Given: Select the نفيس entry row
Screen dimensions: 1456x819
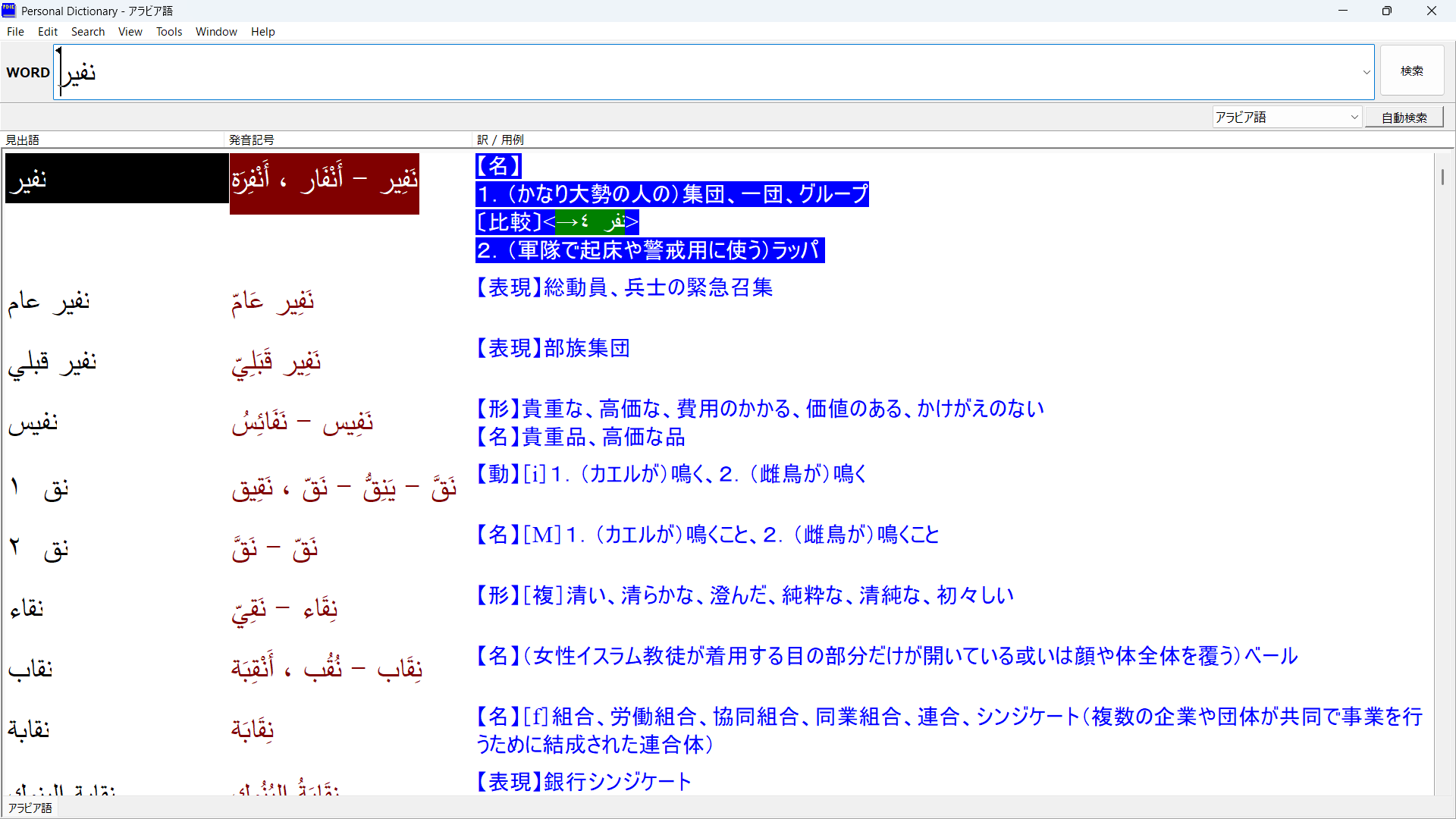Looking at the screenshot, I should (x=33, y=423).
